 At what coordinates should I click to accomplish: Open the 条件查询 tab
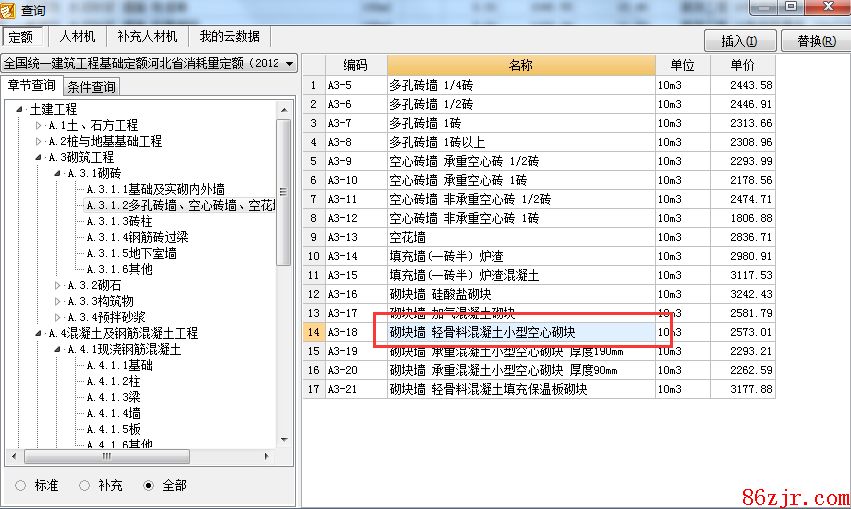[x=92, y=87]
